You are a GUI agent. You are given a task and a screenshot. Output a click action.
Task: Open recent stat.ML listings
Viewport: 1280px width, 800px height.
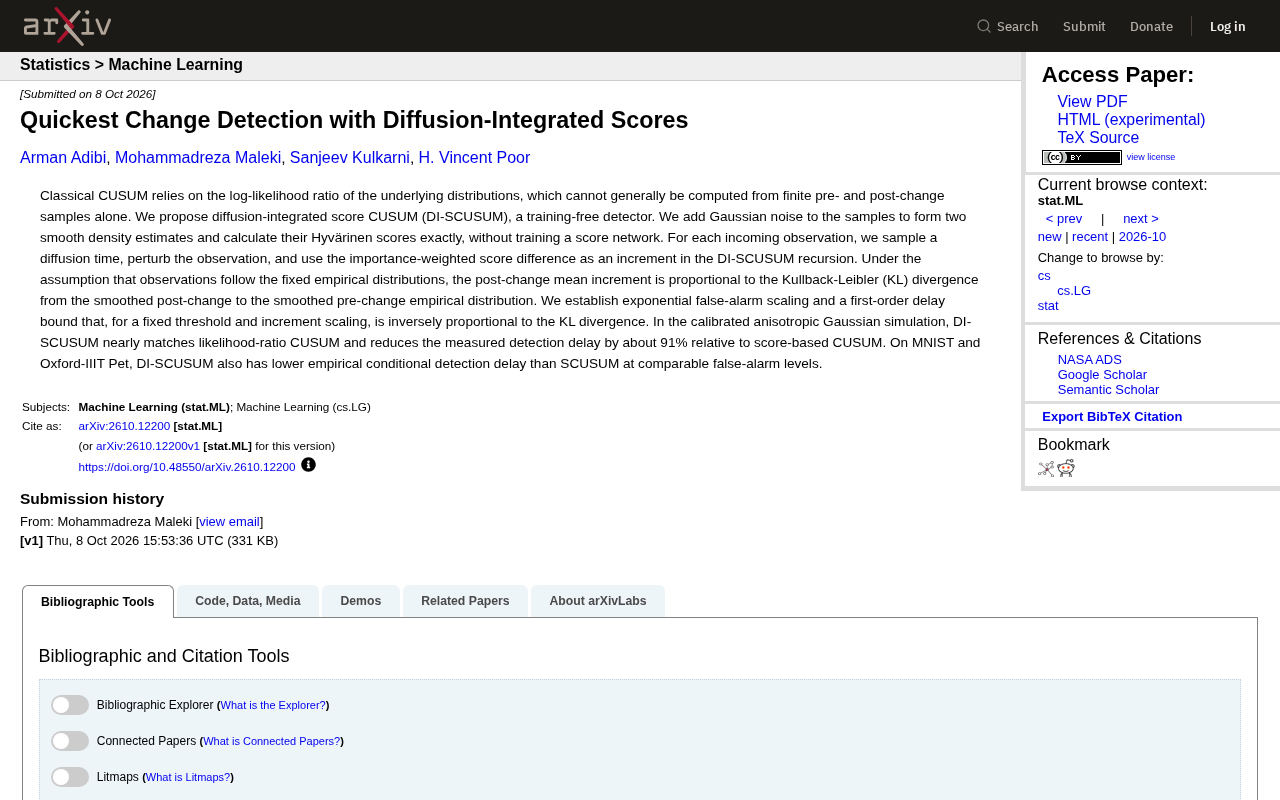[x=1090, y=237]
